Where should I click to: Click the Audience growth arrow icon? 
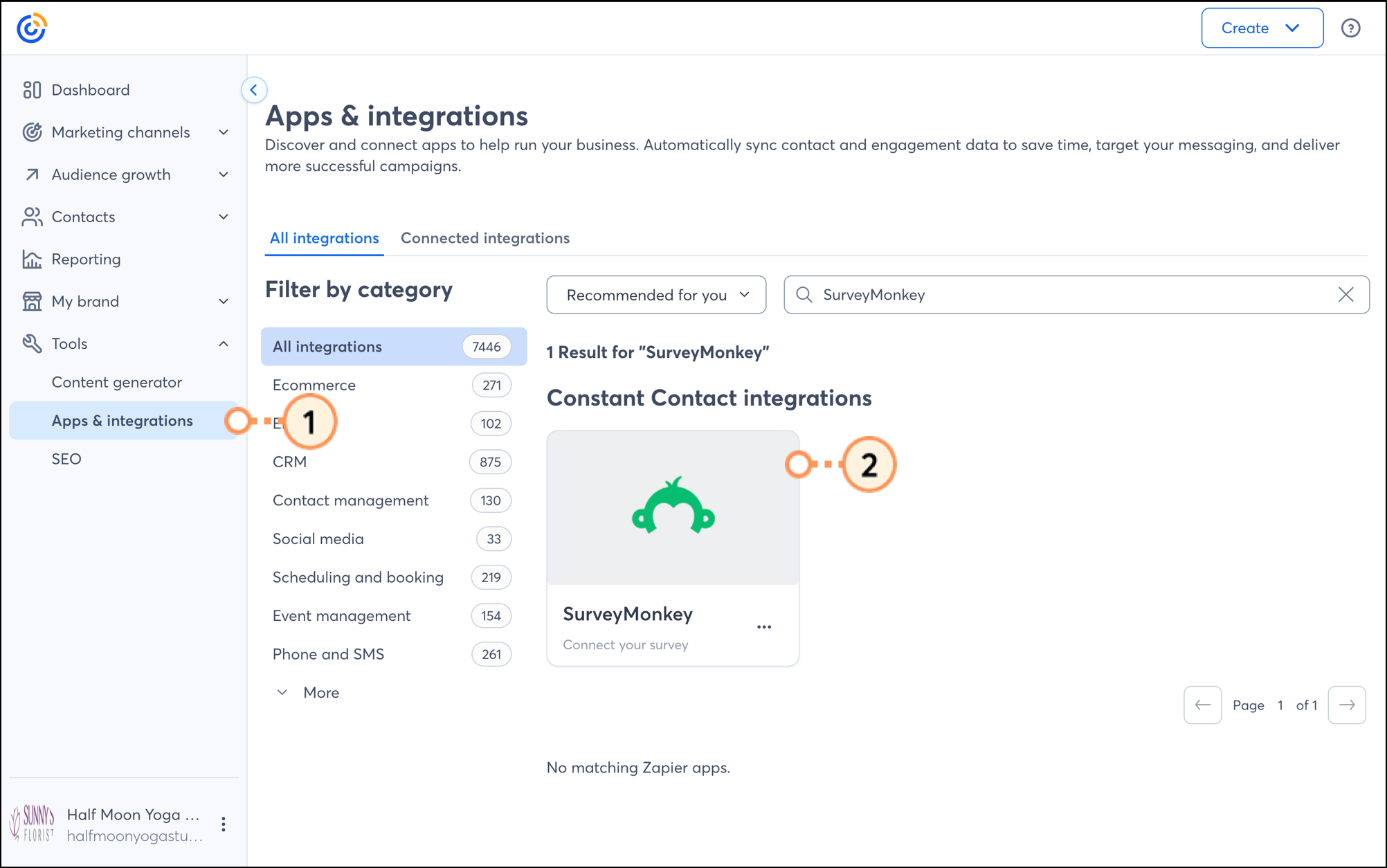32,174
